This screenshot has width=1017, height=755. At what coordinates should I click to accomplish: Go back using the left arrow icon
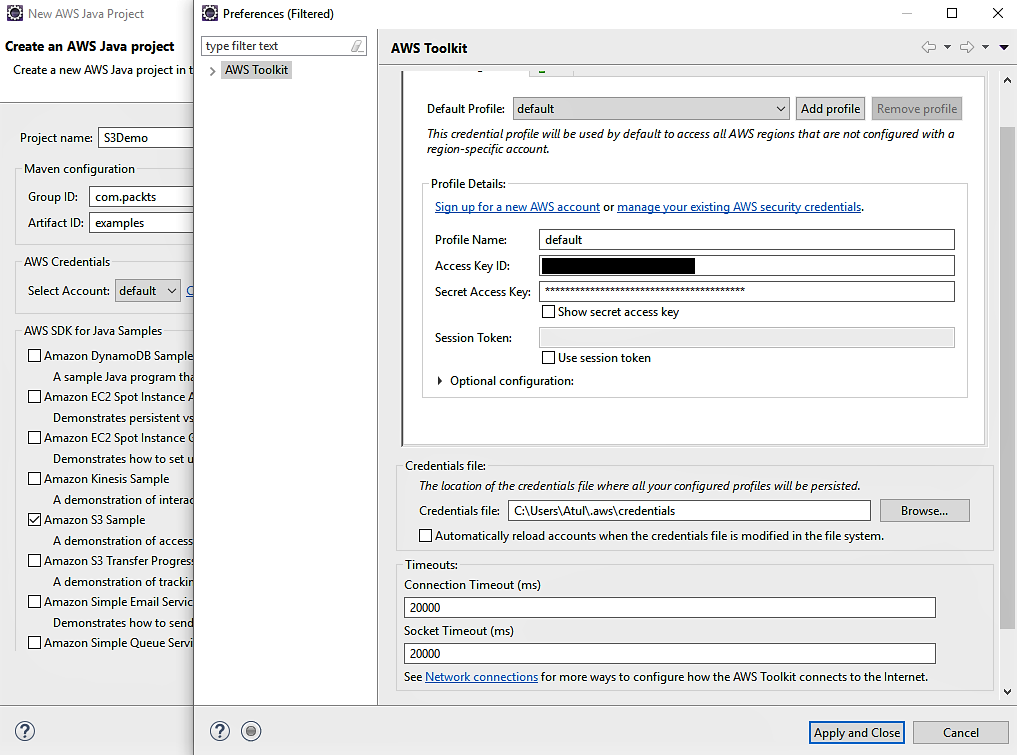[x=929, y=47]
